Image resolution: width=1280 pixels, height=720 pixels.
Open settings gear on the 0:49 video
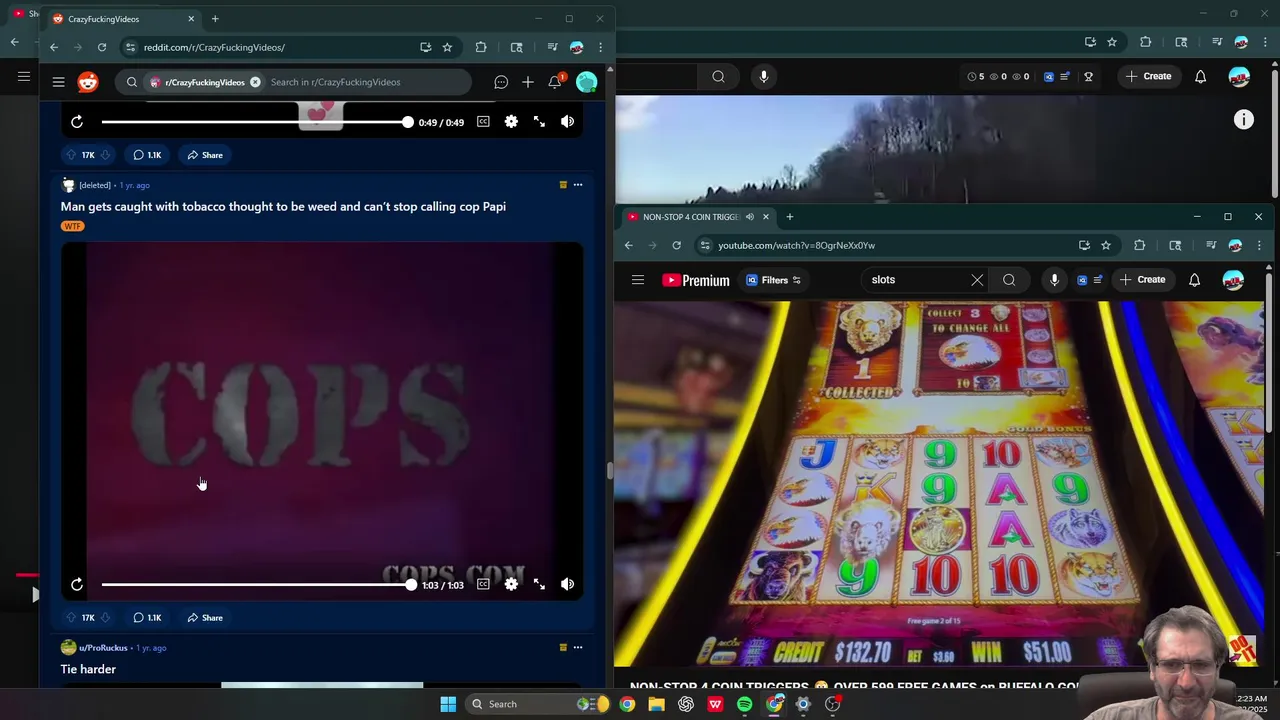pos(511,122)
